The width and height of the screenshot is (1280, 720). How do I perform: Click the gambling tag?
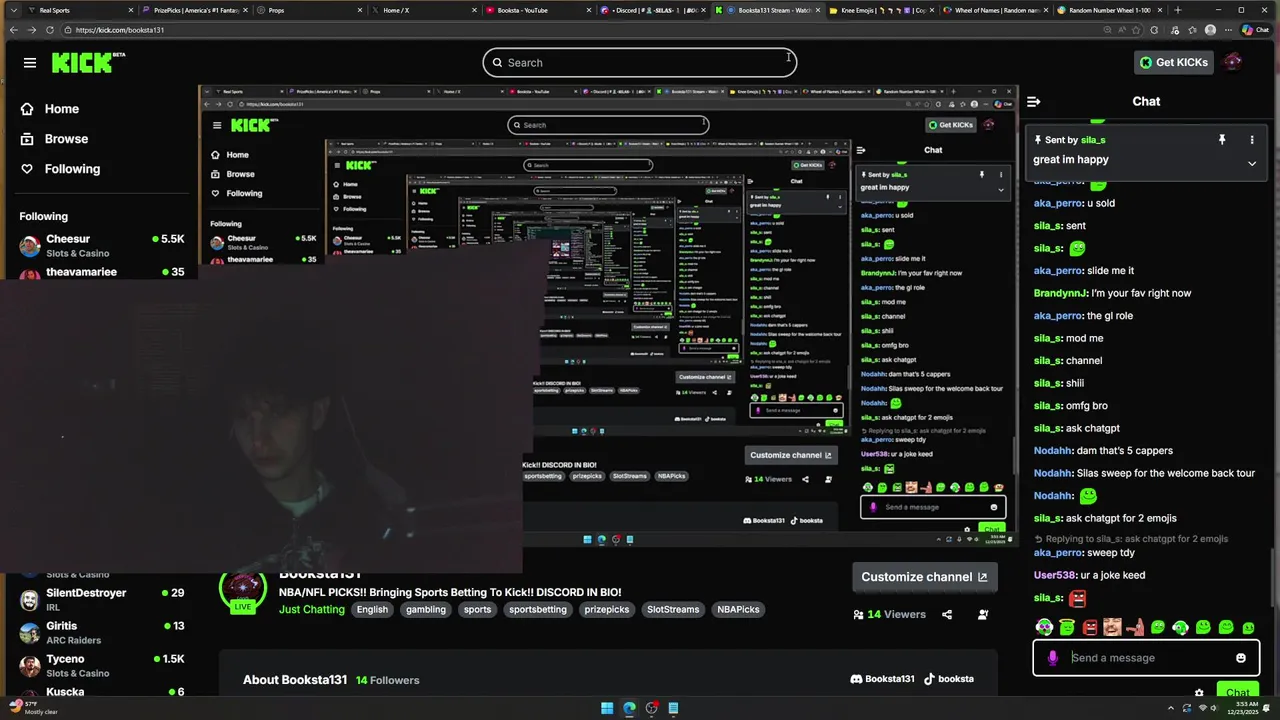pyautogui.click(x=426, y=609)
